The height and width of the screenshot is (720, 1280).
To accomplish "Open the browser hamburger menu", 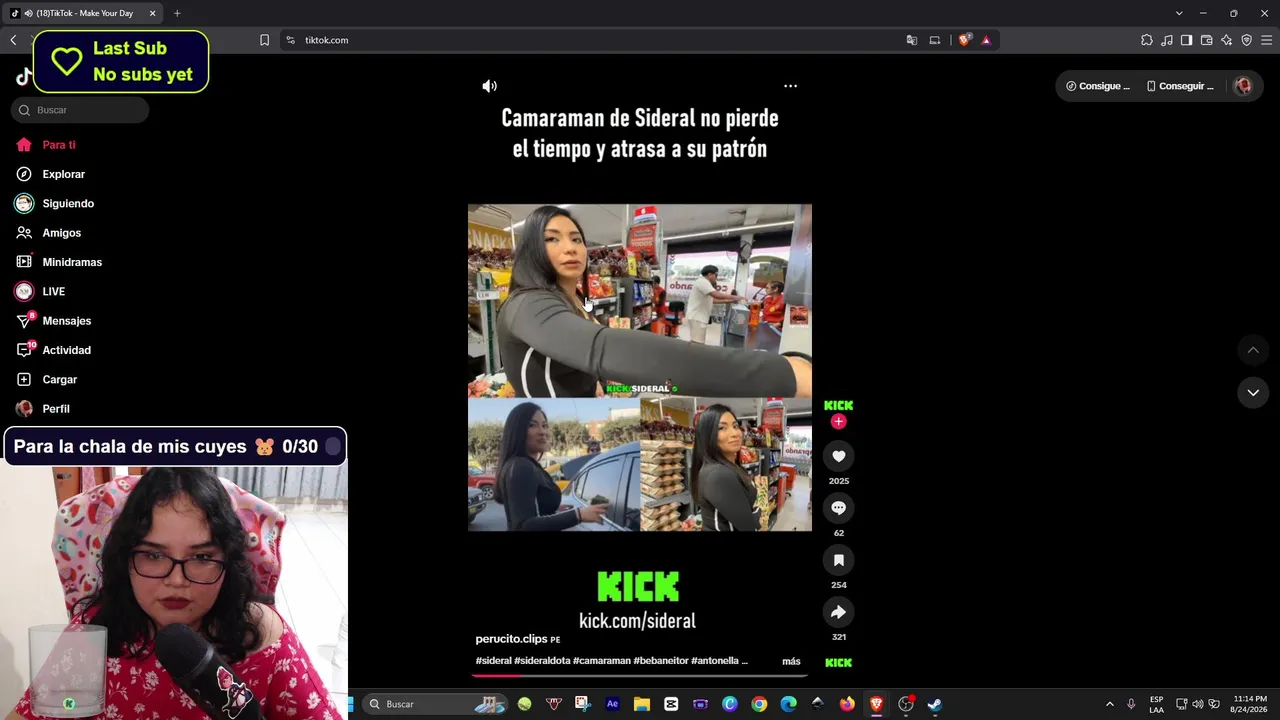I will [x=1266, y=40].
